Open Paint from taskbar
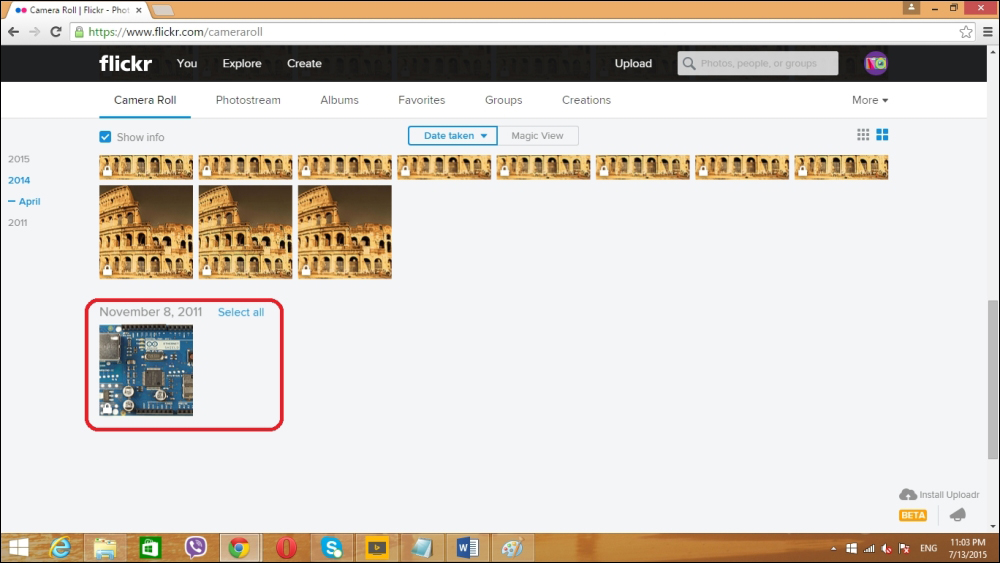1000x563 pixels. tap(512, 548)
